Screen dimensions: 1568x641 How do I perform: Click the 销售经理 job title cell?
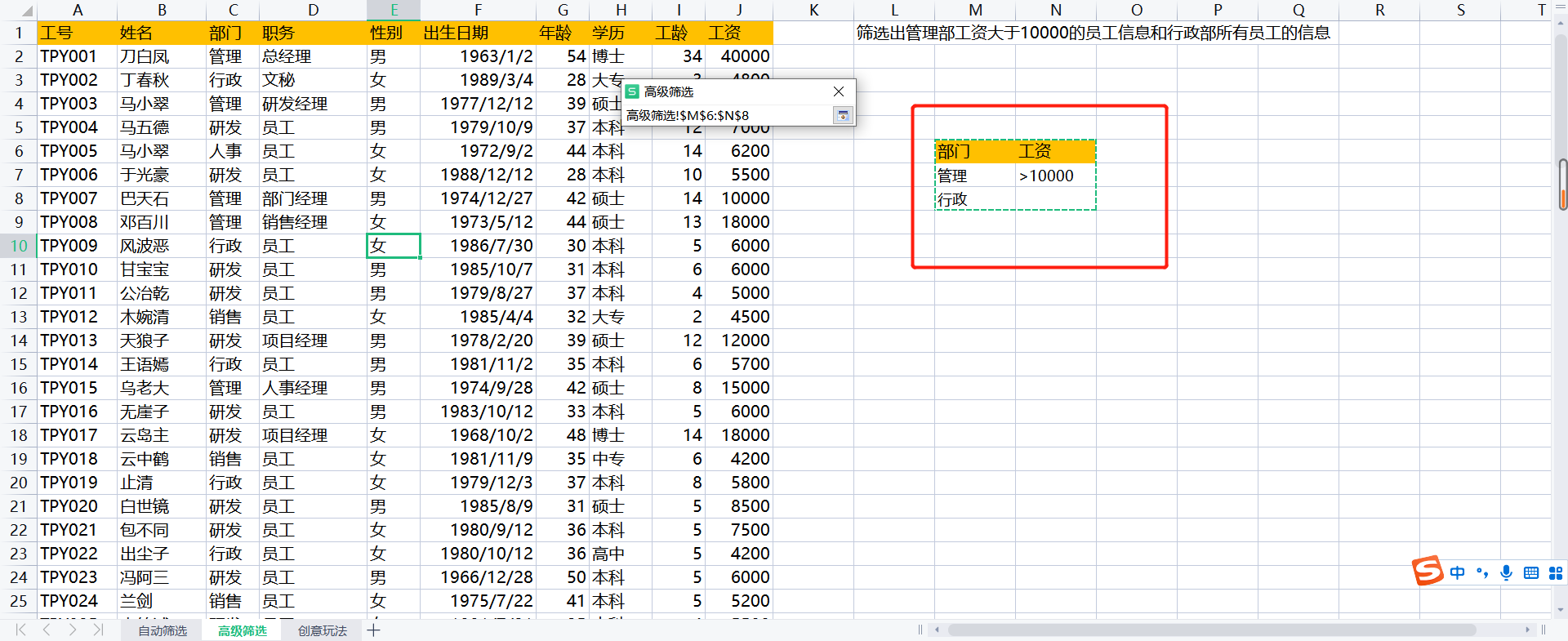click(314, 222)
